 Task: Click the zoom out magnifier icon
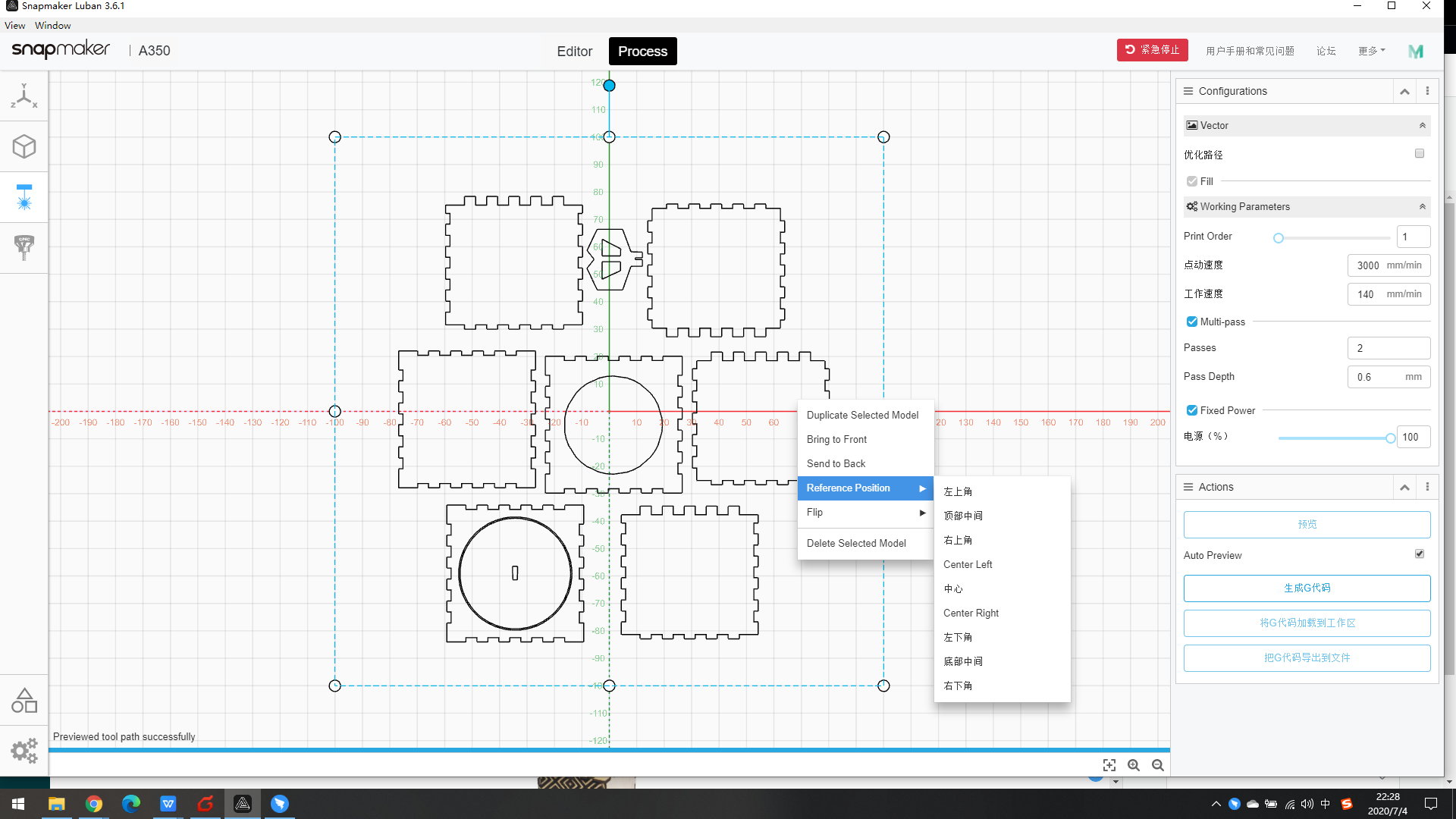tap(1158, 765)
